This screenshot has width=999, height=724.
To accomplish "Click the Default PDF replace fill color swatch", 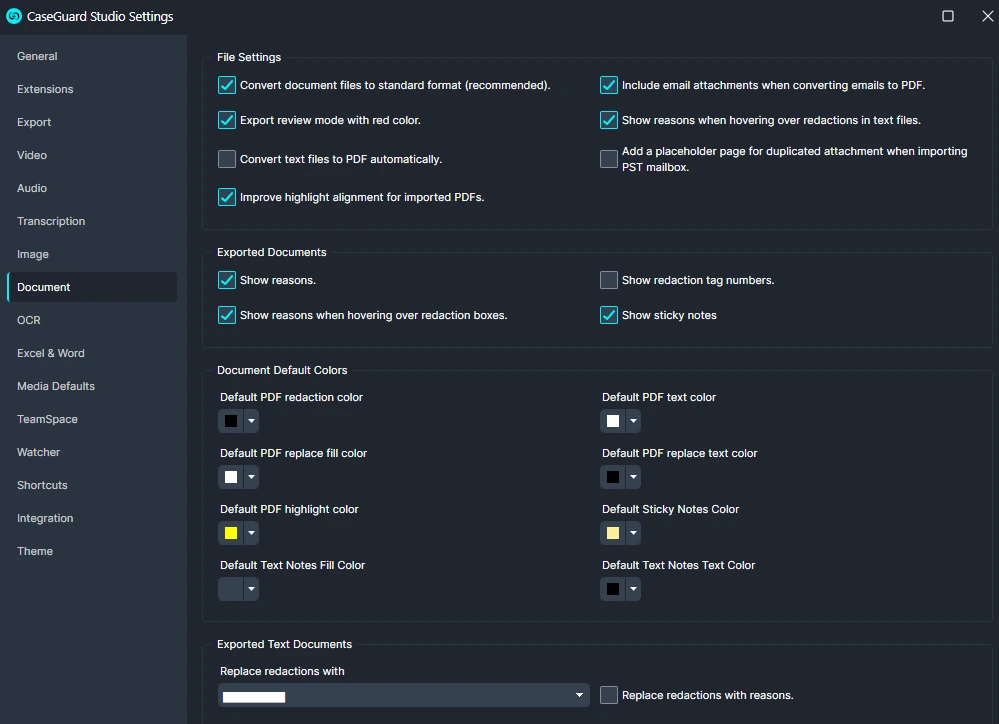I will (x=231, y=477).
